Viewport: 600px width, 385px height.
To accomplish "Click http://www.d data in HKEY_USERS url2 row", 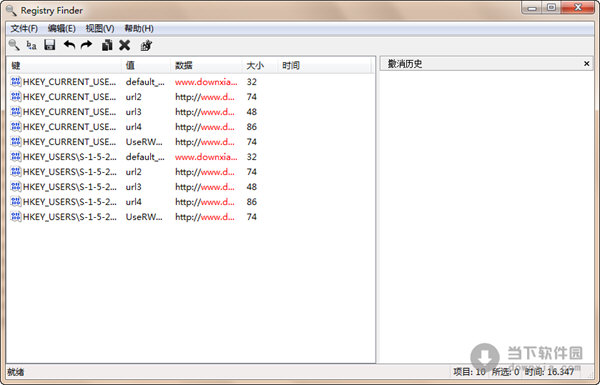I will point(205,172).
